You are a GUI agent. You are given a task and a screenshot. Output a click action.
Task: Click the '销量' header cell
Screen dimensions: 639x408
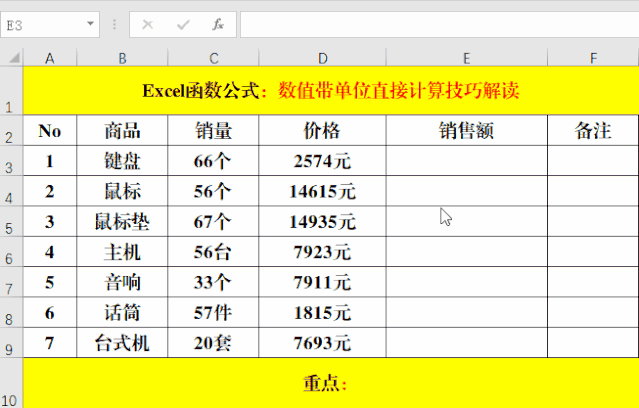(213, 130)
